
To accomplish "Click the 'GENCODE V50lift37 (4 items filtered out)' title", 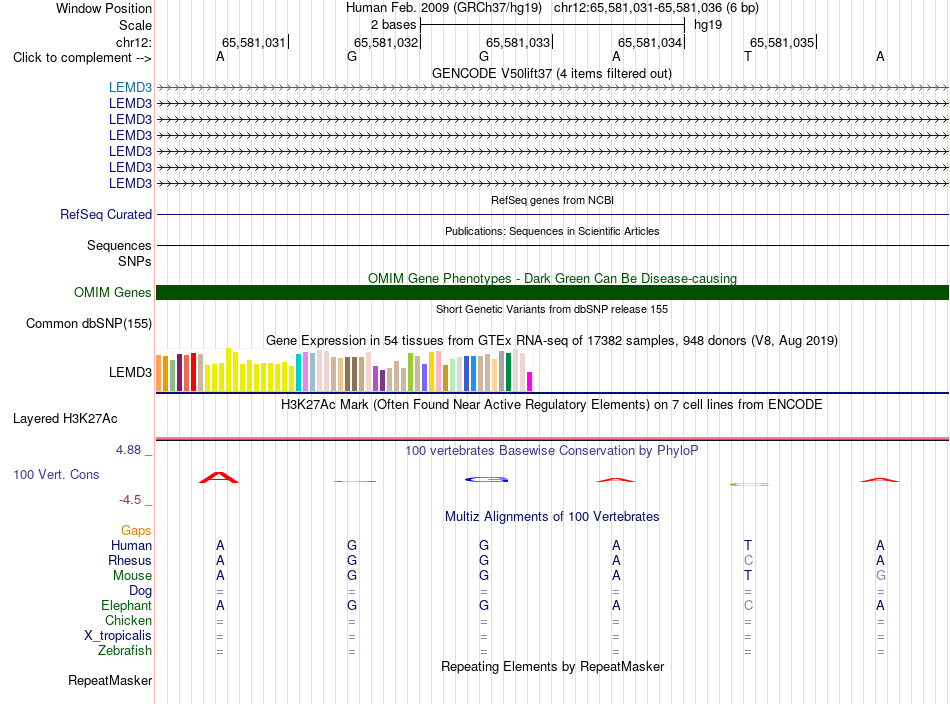I will tap(551, 73).
